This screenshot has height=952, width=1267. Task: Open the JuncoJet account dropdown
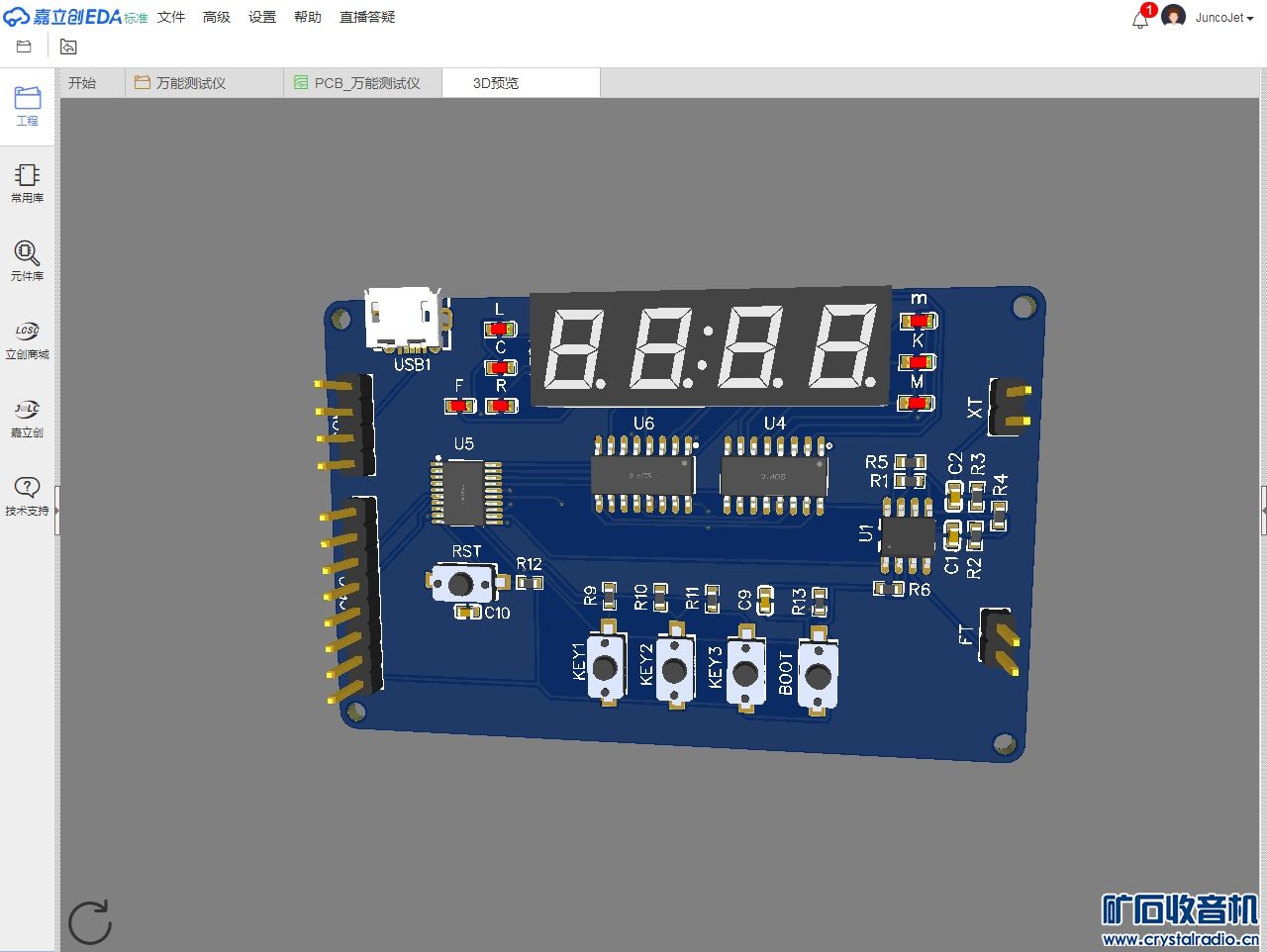pos(1224,18)
